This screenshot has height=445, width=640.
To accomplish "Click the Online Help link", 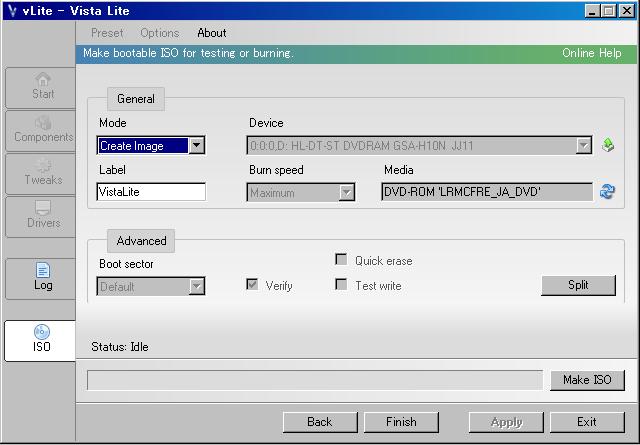I will 591,53.
